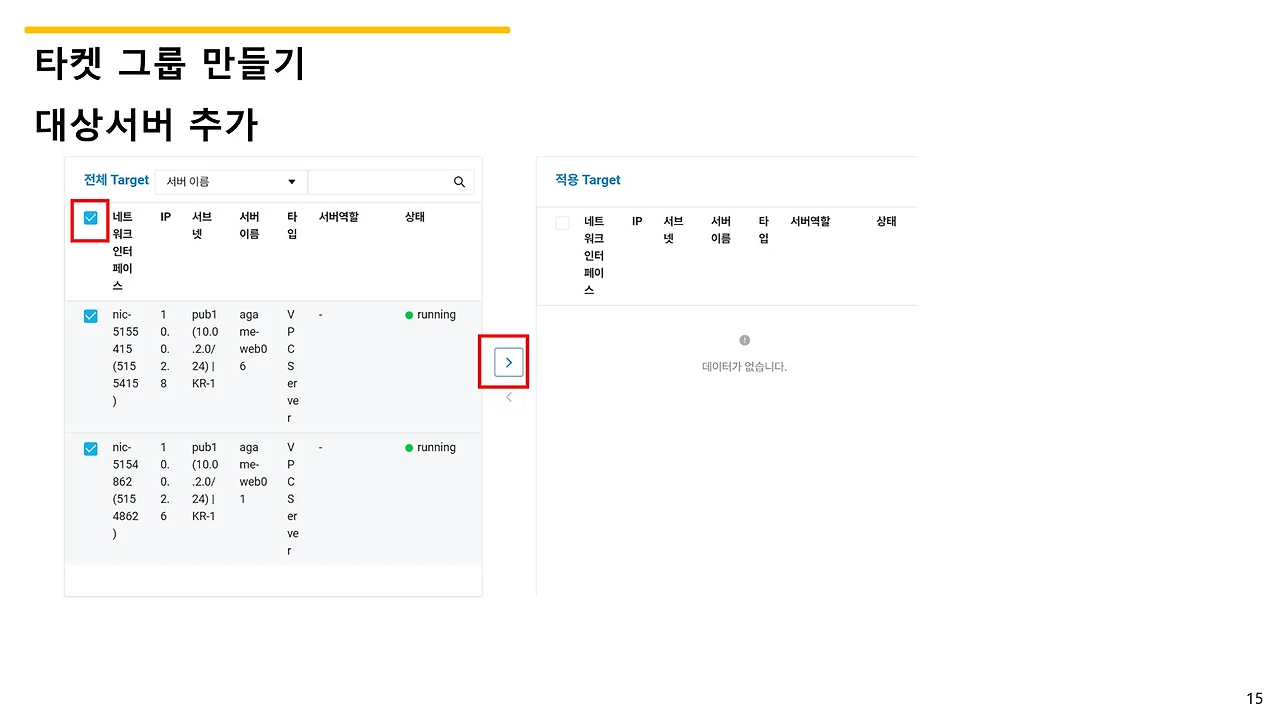
Task: Check the header checkbox in 적용 Target table
Action: click(561, 222)
